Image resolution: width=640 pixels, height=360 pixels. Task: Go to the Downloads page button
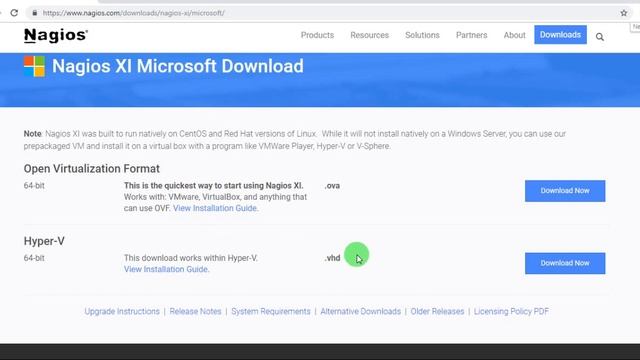tap(560, 35)
